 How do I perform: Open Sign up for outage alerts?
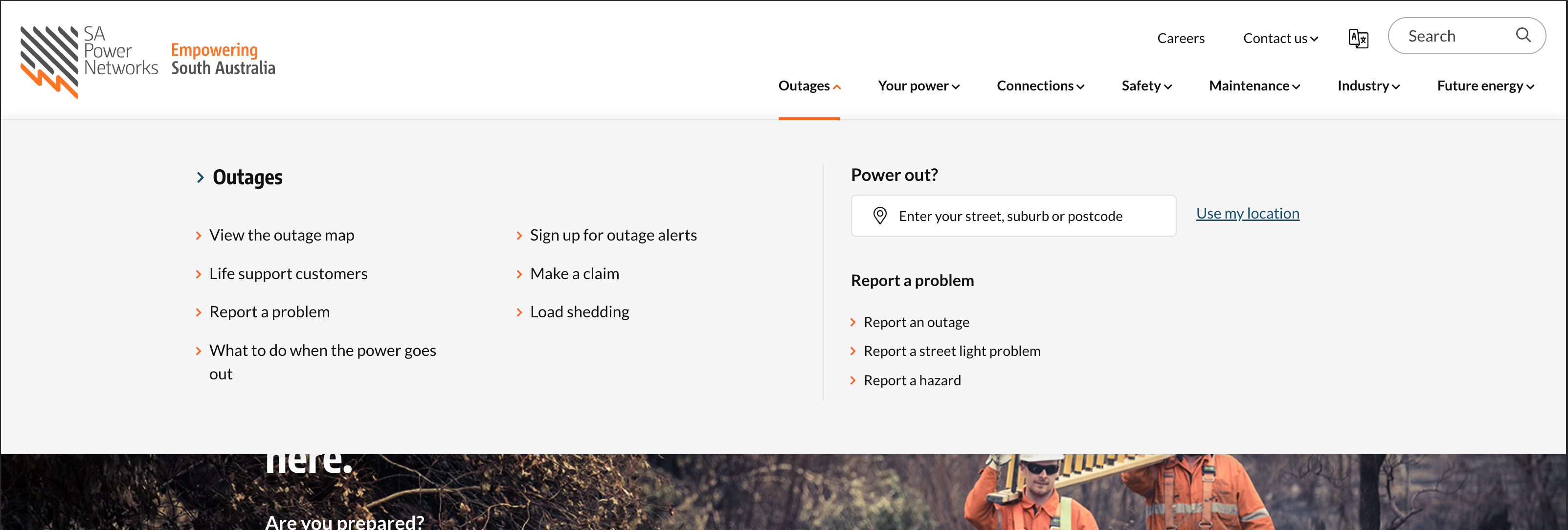pos(613,235)
